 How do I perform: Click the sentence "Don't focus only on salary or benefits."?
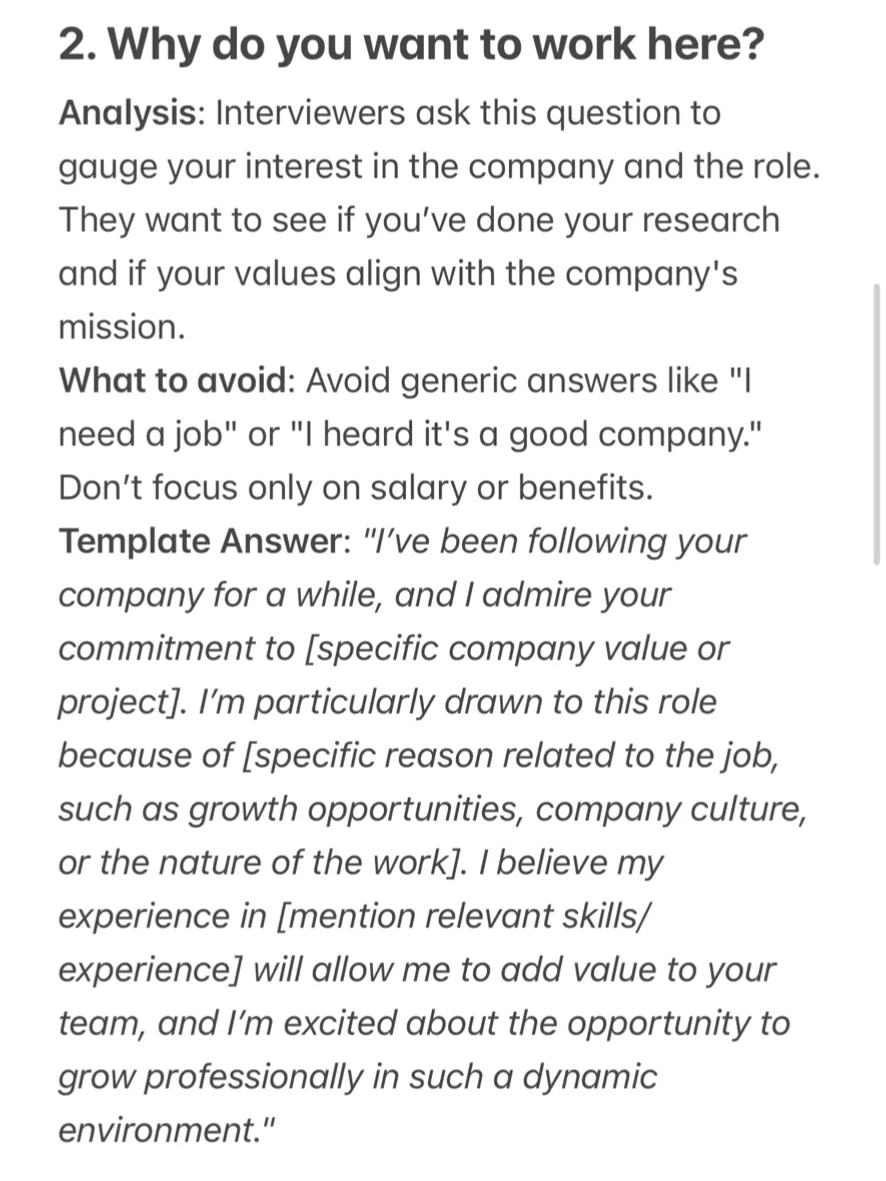(356, 488)
